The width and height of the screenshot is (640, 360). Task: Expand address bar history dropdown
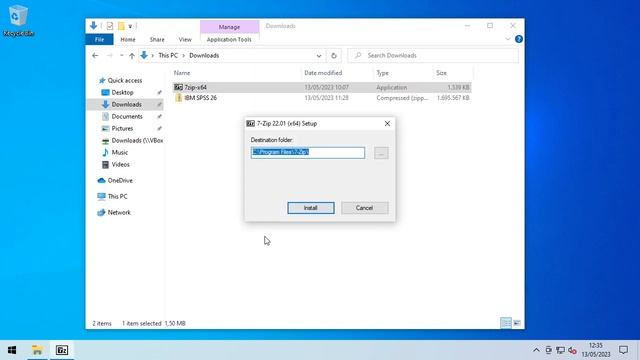[319, 56]
